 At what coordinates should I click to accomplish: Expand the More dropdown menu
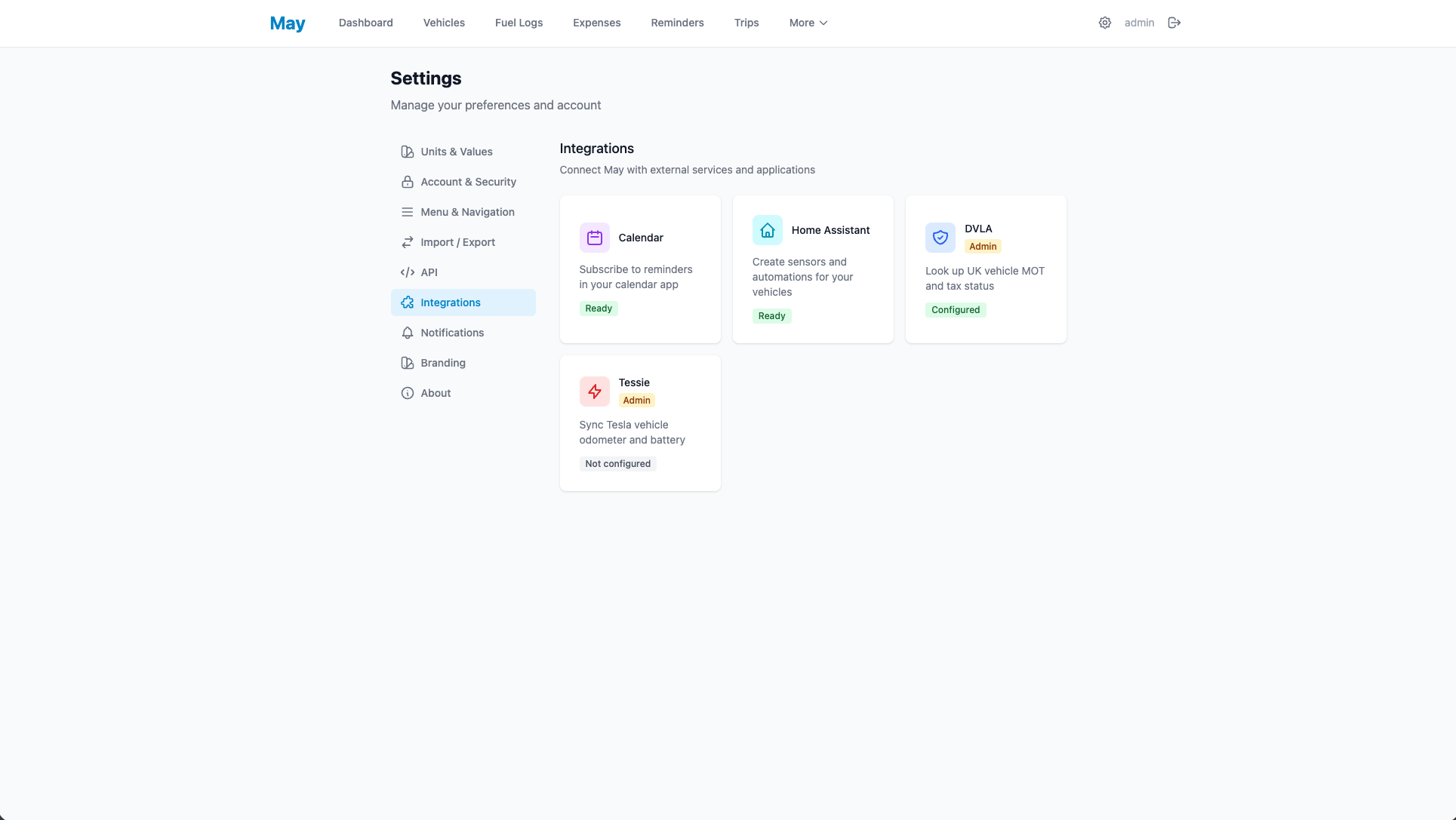(808, 23)
